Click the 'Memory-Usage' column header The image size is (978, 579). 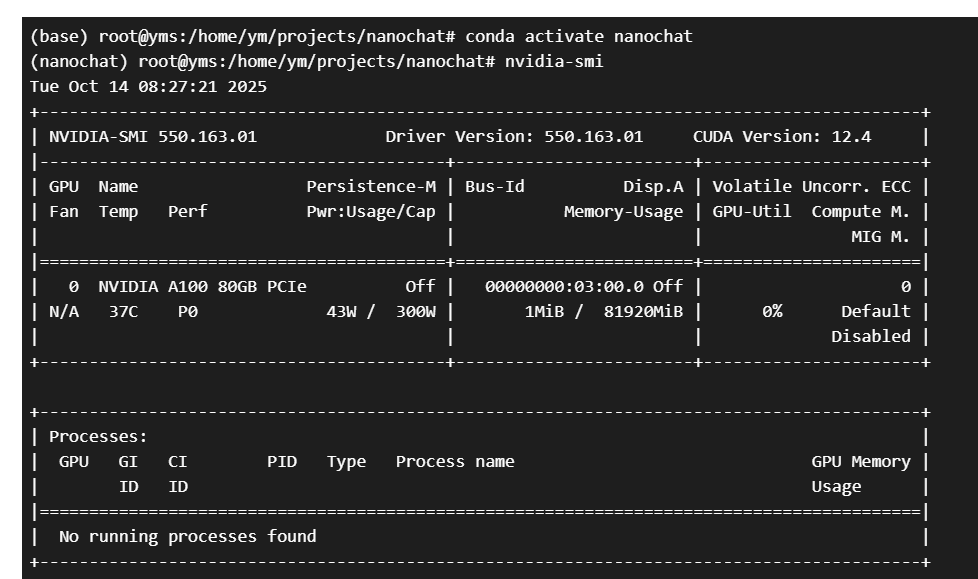[623, 212]
